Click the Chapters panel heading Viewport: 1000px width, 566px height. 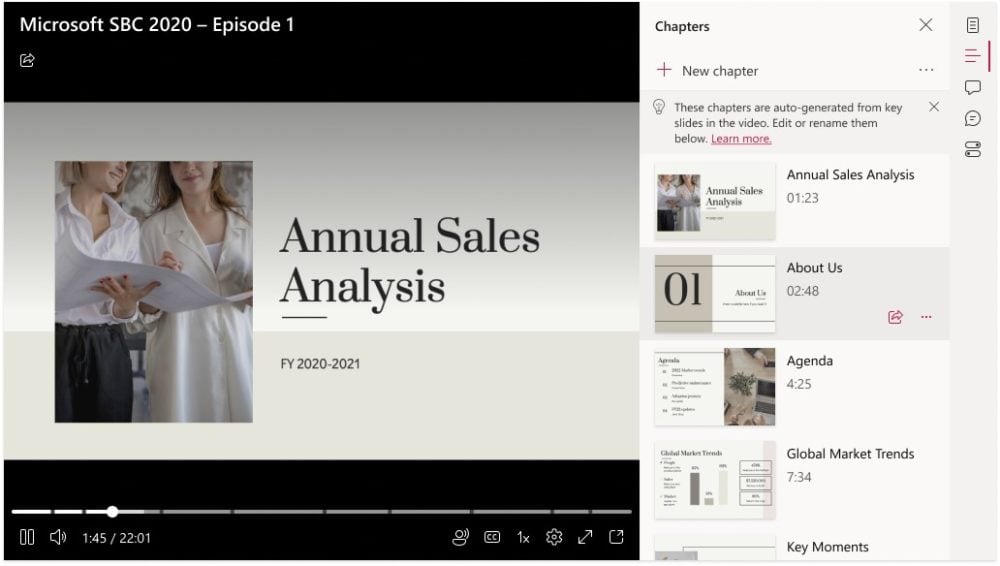682,26
